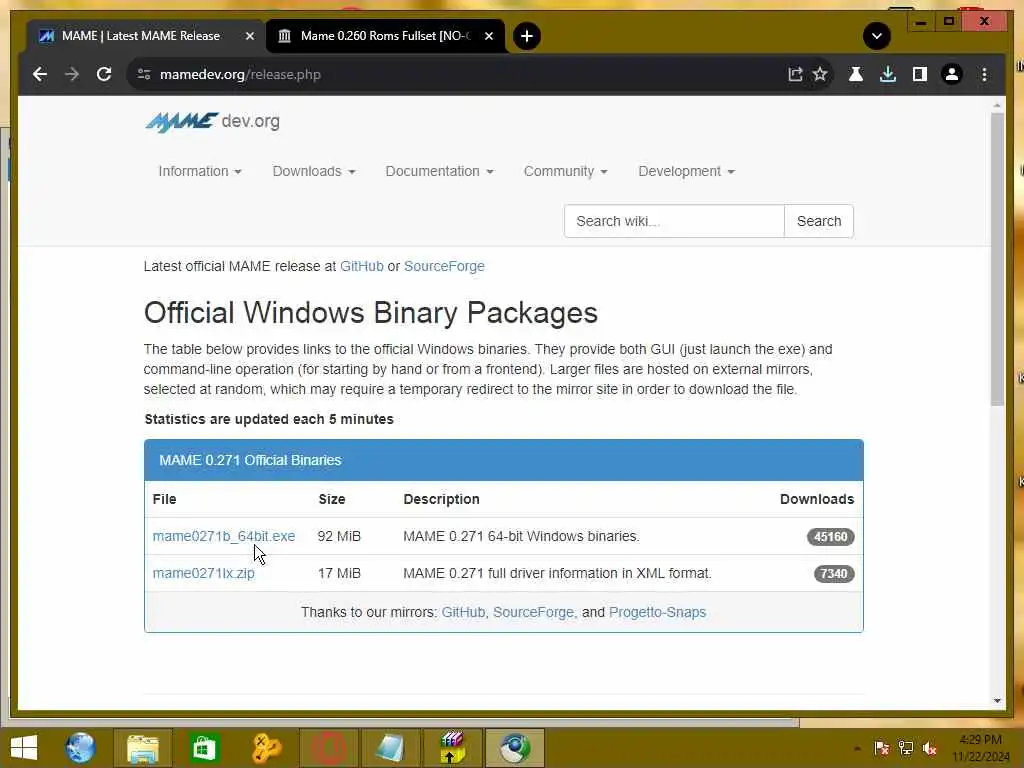Click the address bar URL mamedev.org/release.php
Screen dimensions: 1024x768
point(240,74)
